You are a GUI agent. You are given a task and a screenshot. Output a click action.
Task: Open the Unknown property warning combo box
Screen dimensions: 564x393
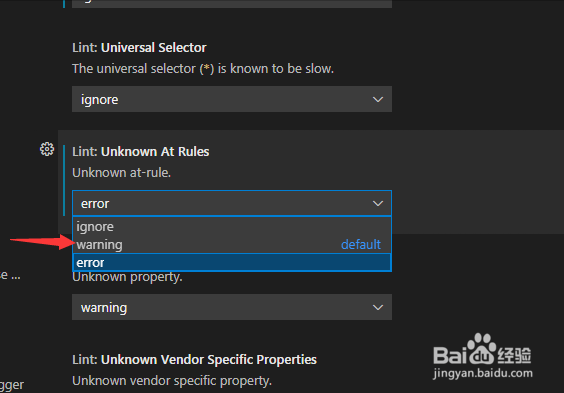point(232,307)
